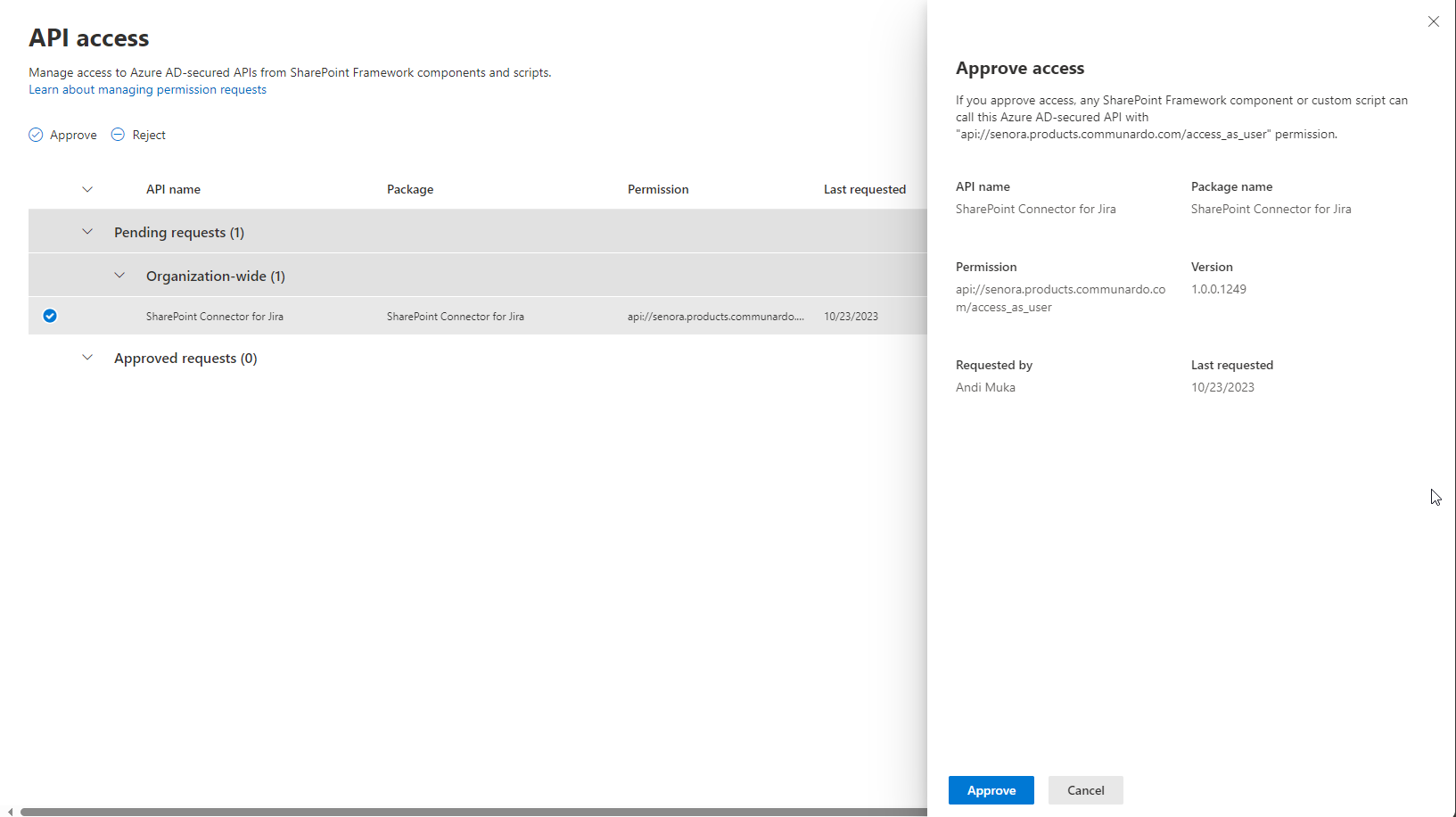Click the truncated api://senora permission cell in the list
This screenshot has height=817, width=1456.
pyautogui.click(x=715, y=317)
